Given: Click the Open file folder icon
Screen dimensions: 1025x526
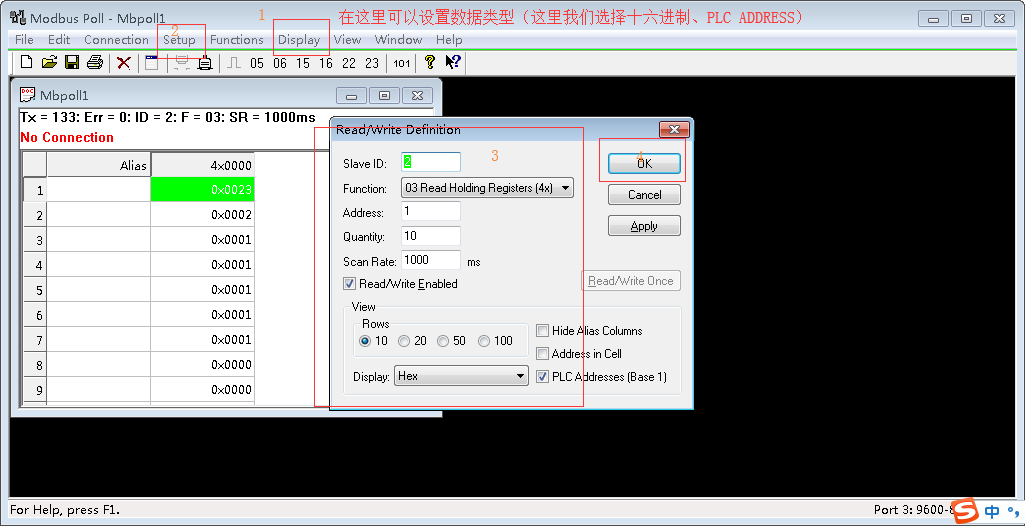Looking at the screenshot, I should pyautogui.click(x=49, y=63).
